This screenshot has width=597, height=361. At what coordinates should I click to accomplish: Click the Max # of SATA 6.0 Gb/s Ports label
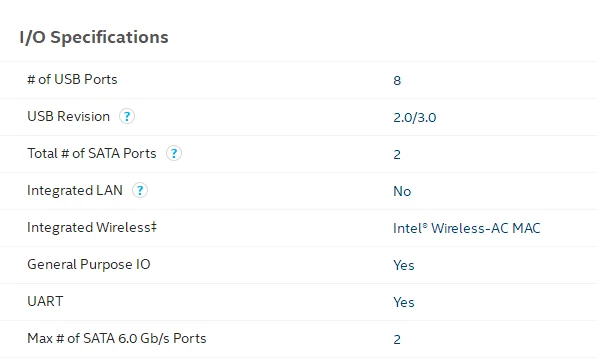click(117, 338)
